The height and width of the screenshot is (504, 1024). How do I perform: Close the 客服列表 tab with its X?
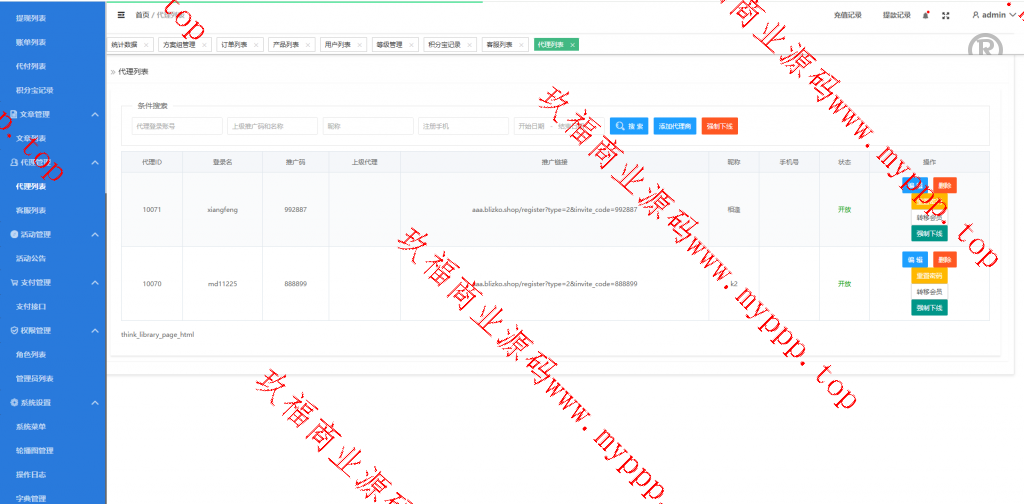click(522, 45)
